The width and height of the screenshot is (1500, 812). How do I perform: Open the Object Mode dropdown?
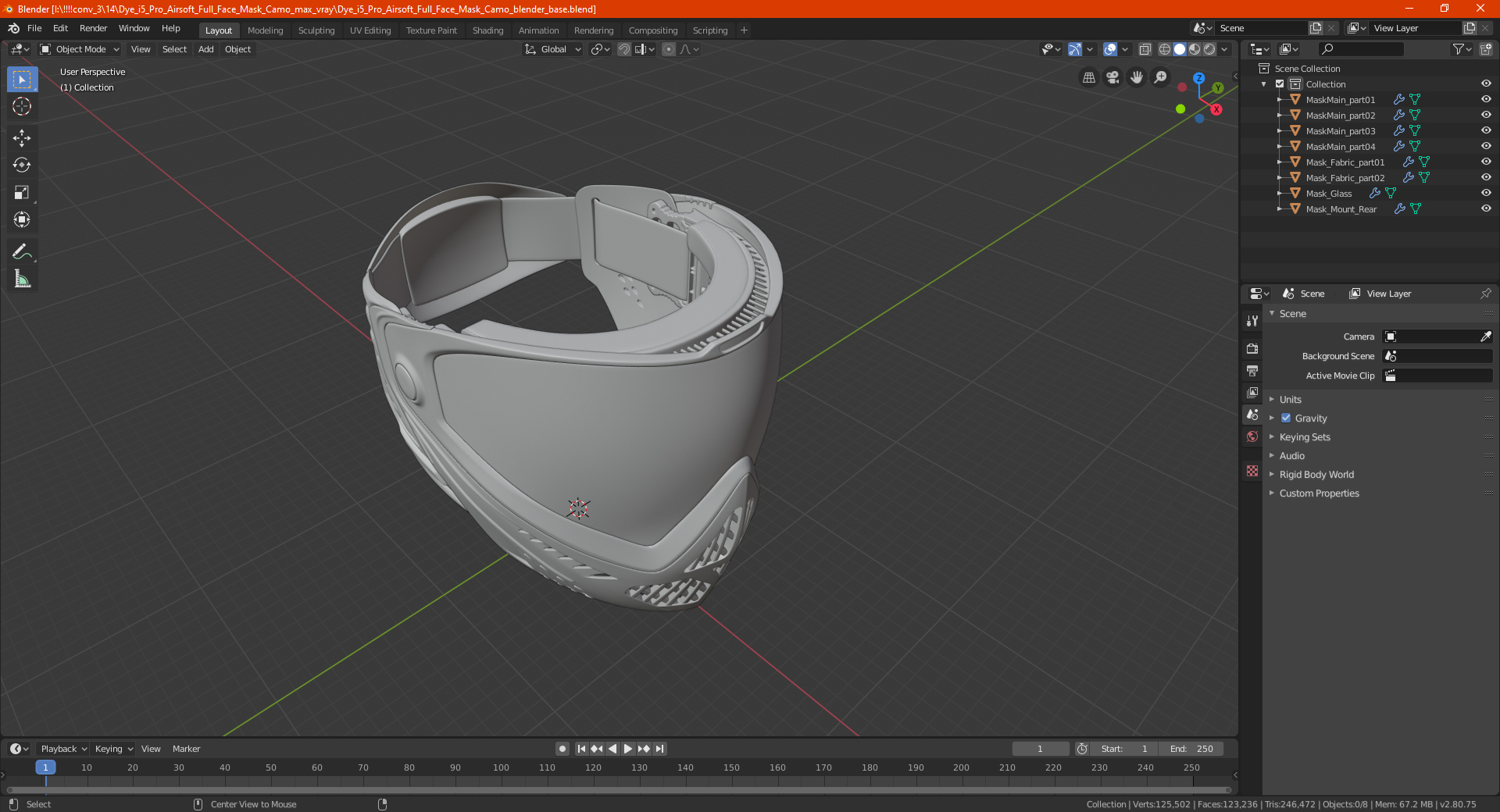point(80,49)
